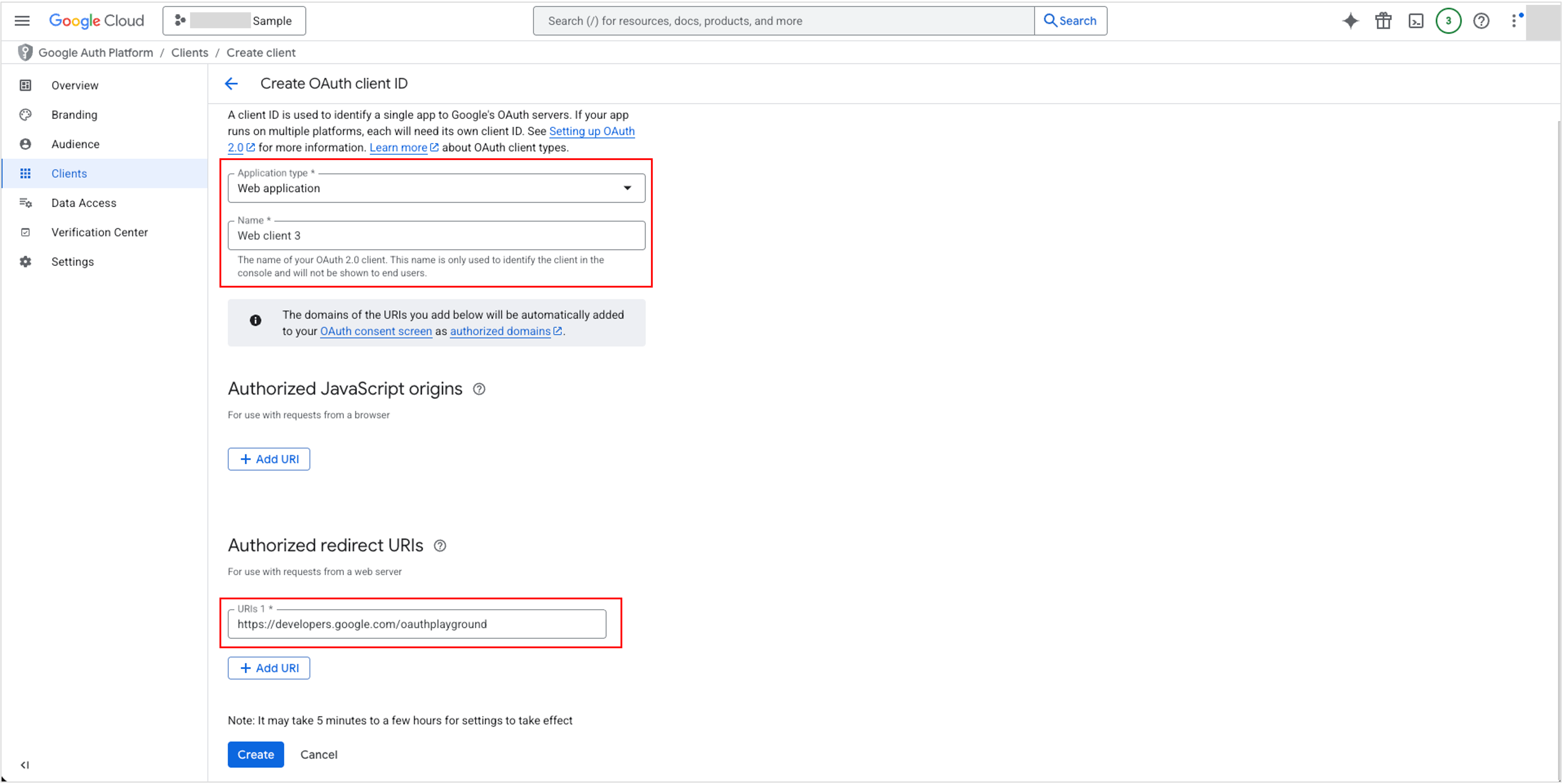Screen dimensions: 1562x784
Task: Click the URIs 1 redirect field
Action: 417,625
